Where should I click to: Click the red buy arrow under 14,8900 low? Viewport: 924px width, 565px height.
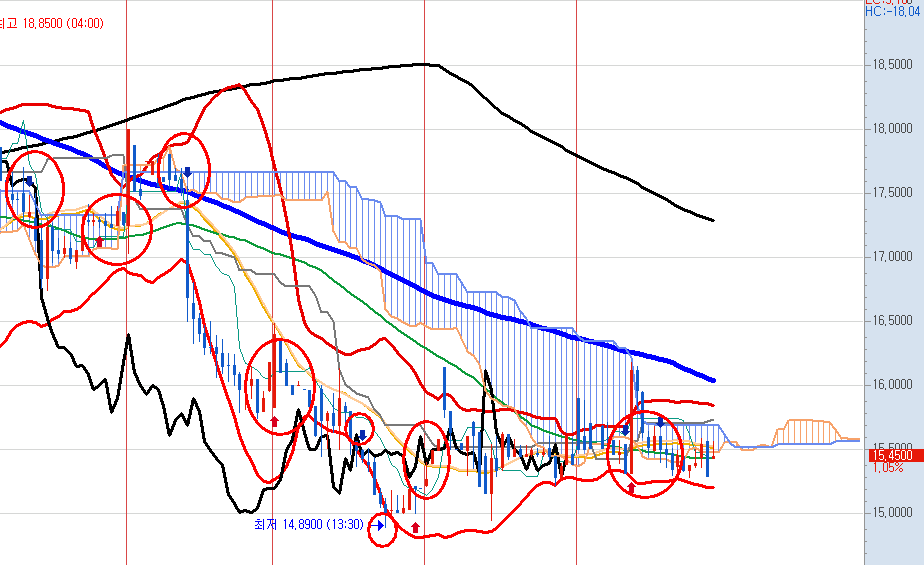pyautogui.click(x=415, y=527)
